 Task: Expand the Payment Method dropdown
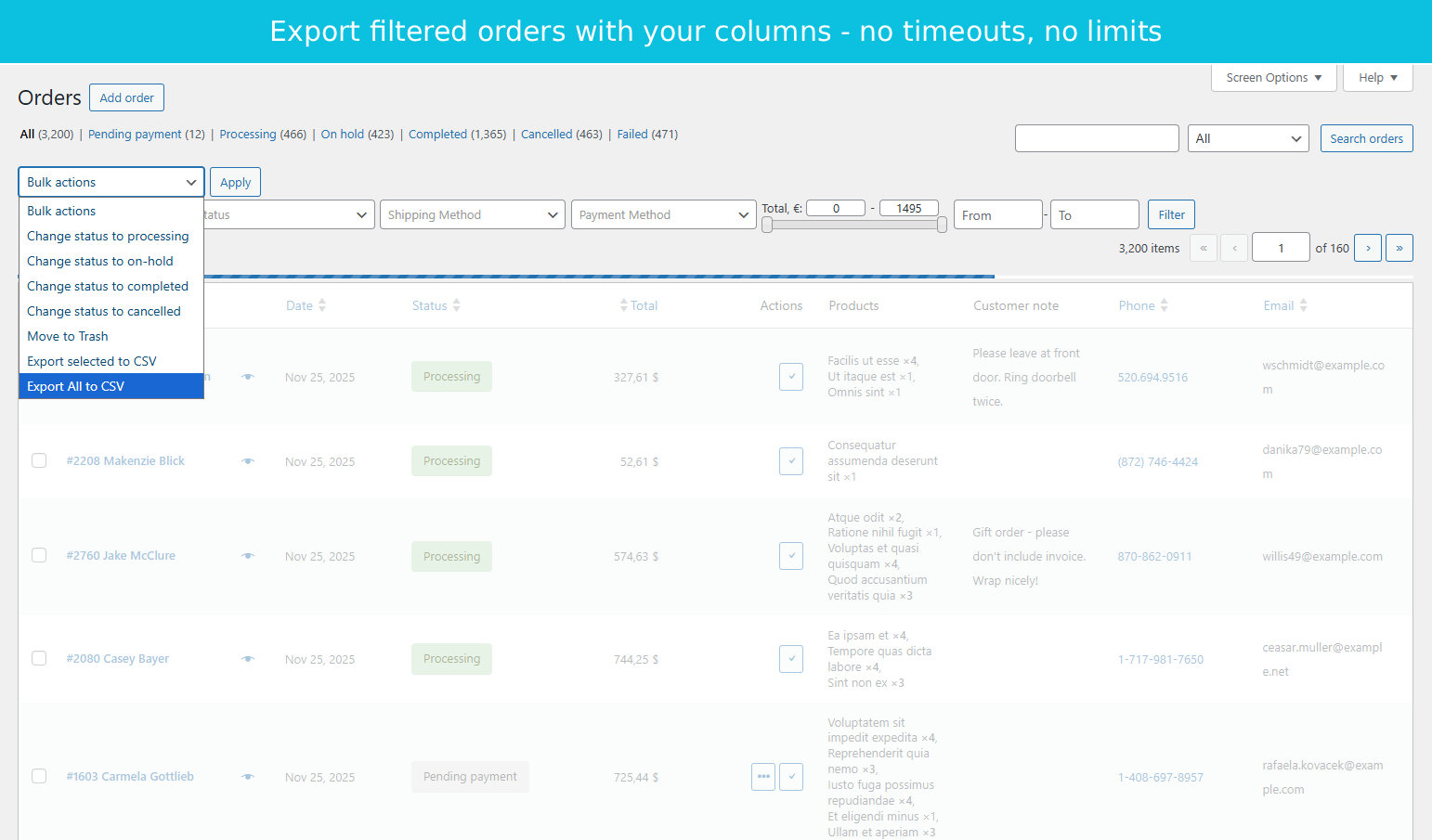click(663, 214)
